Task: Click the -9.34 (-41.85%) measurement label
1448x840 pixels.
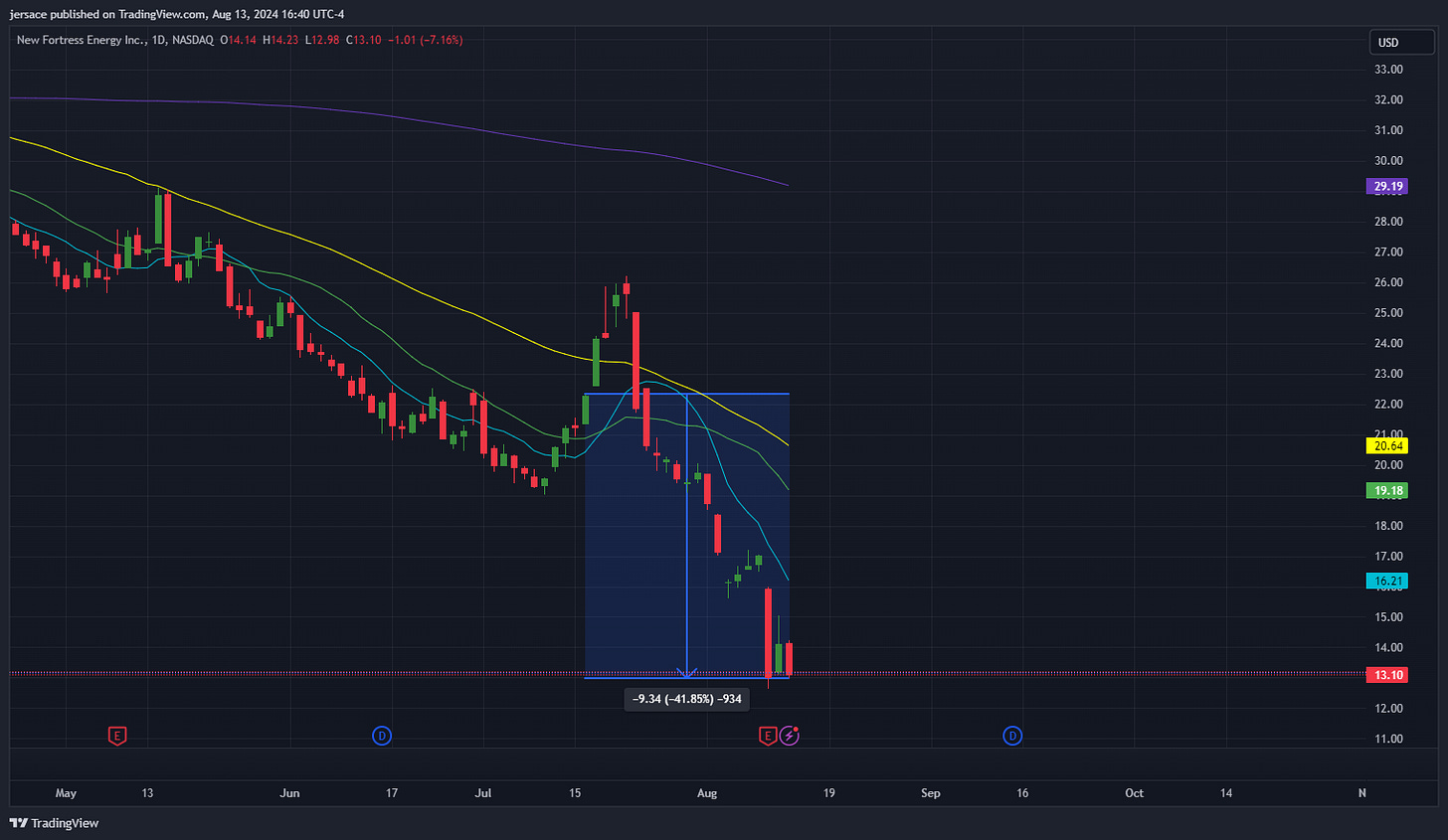Action: click(x=687, y=699)
